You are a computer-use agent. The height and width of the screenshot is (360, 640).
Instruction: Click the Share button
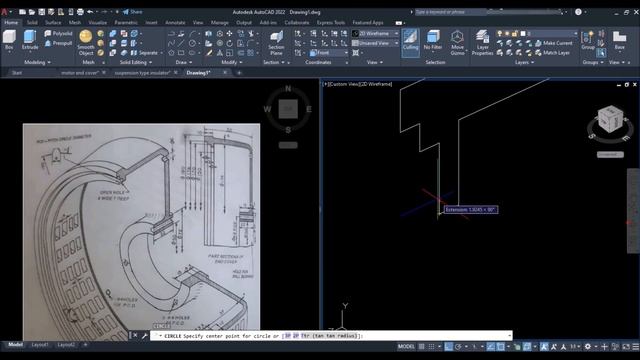tap(132, 12)
